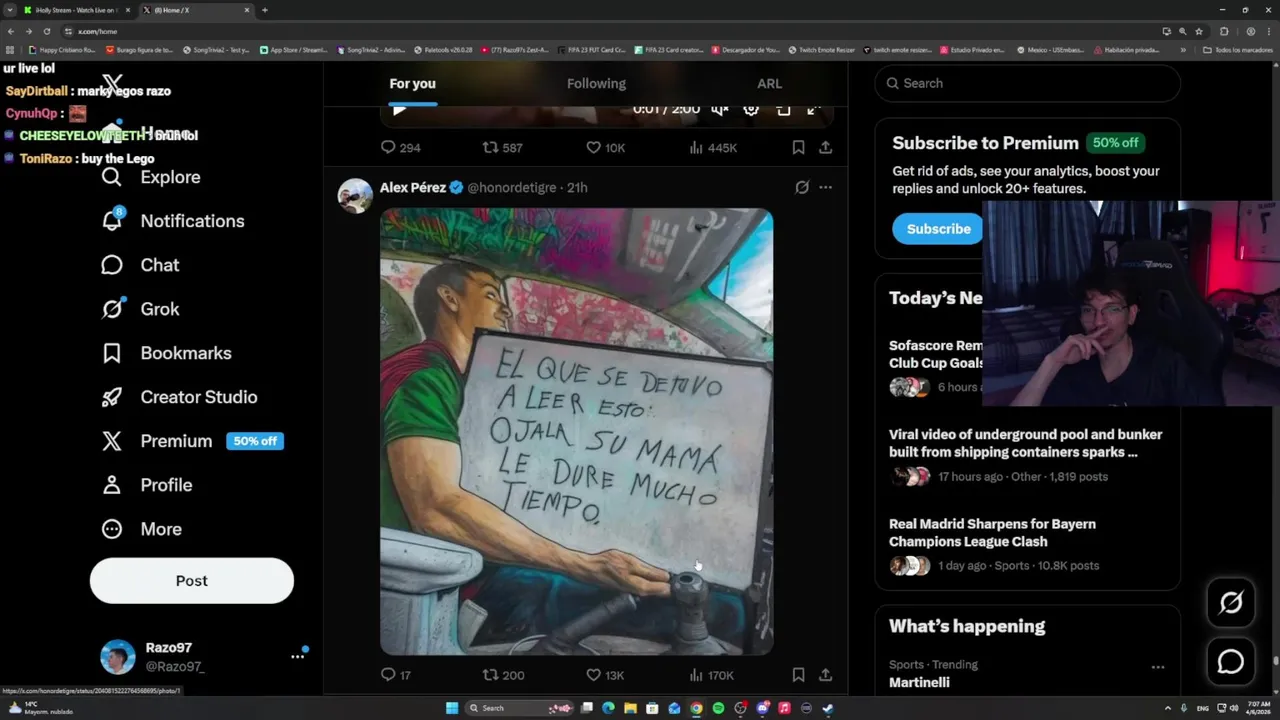This screenshot has width=1280, height=720.
Task: Open Grok in the X sidebar
Action: 140,309
